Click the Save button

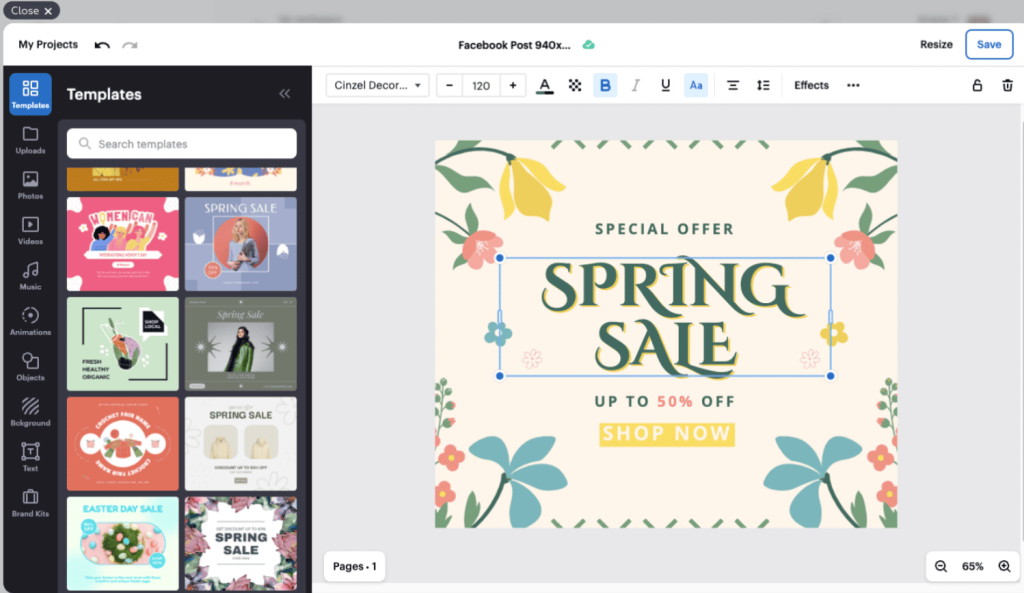988,45
